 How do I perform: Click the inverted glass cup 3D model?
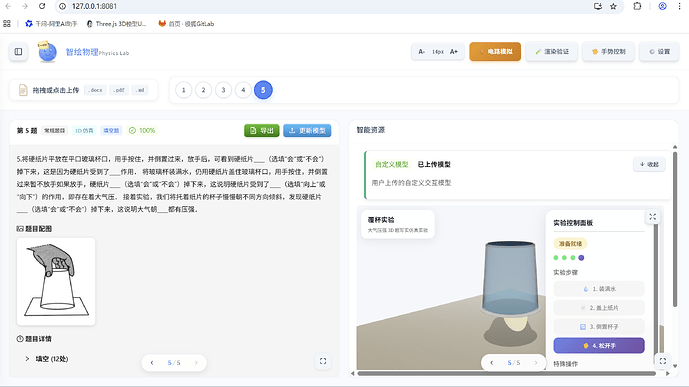tap(510, 278)
